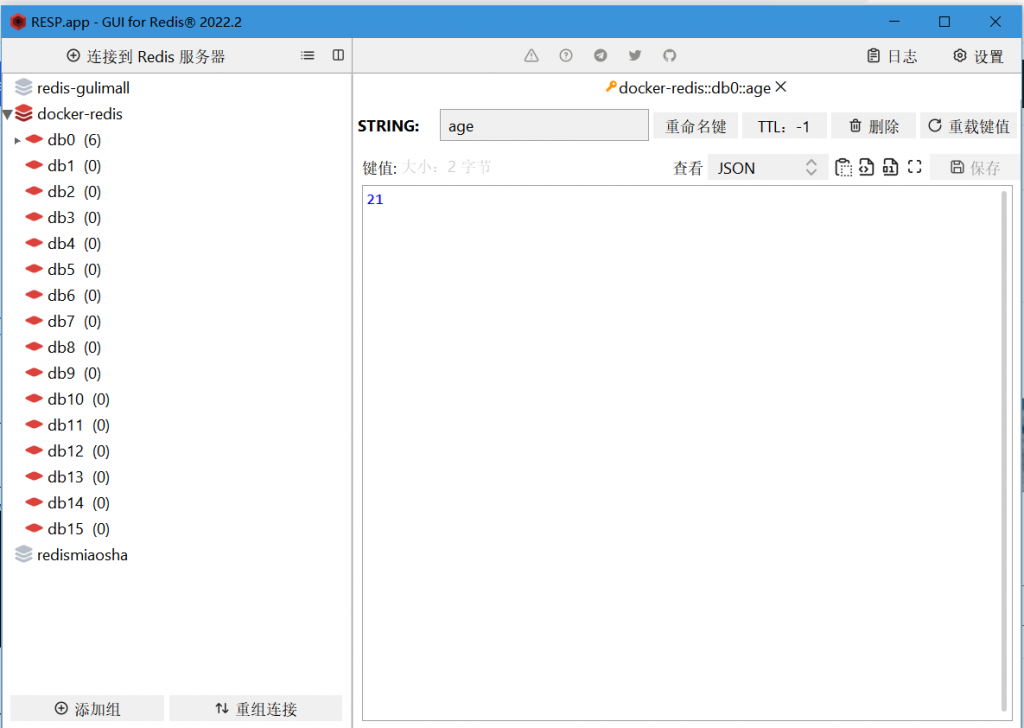Click the list view icon in the connections header

(x=308, y=56)
